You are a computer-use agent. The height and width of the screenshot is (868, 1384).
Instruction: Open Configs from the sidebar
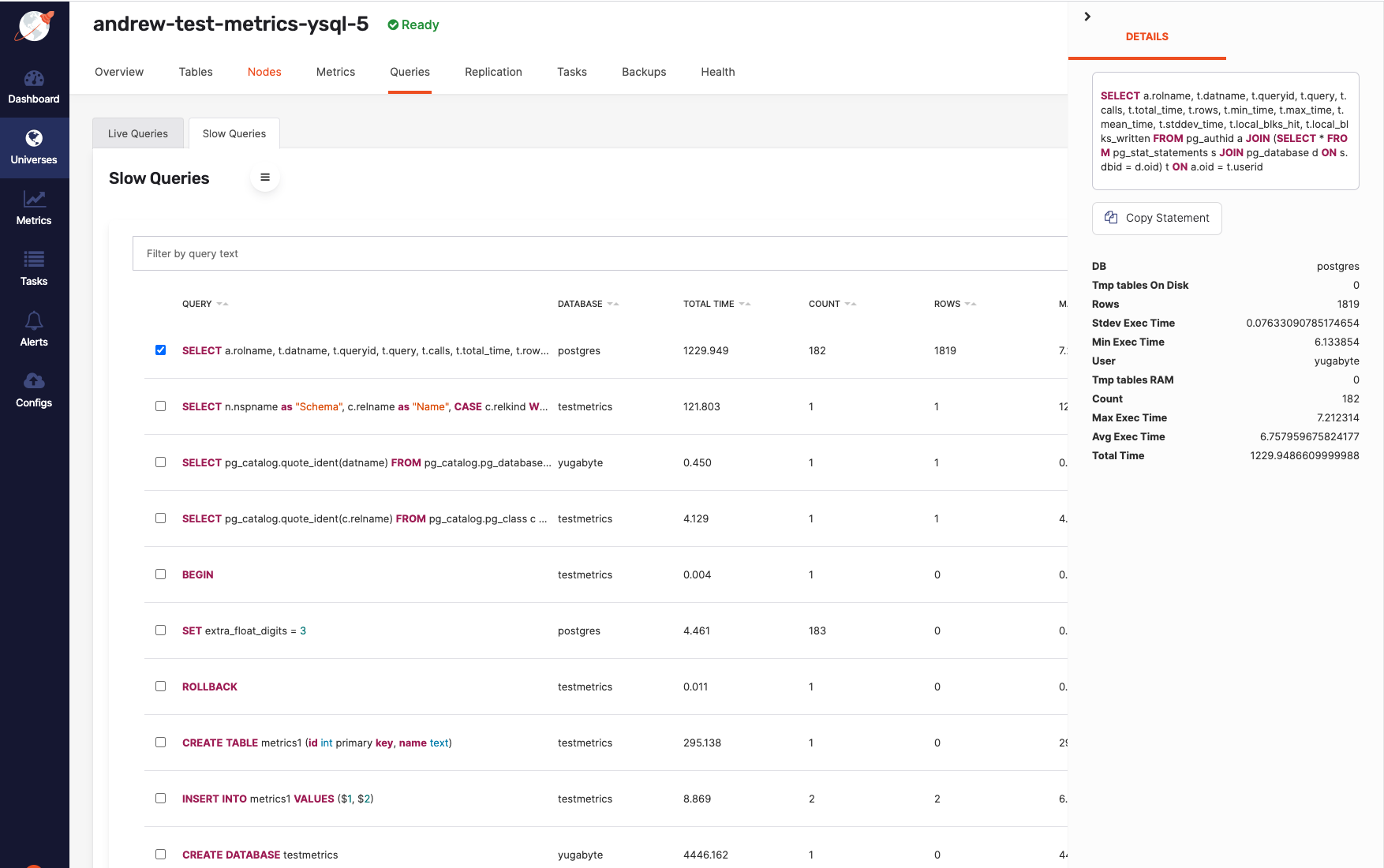point(34,390)
